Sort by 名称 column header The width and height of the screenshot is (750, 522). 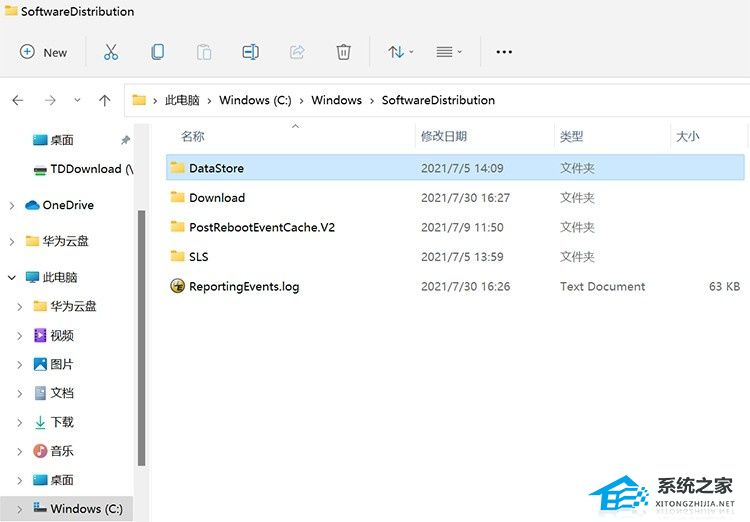(193, 136)
